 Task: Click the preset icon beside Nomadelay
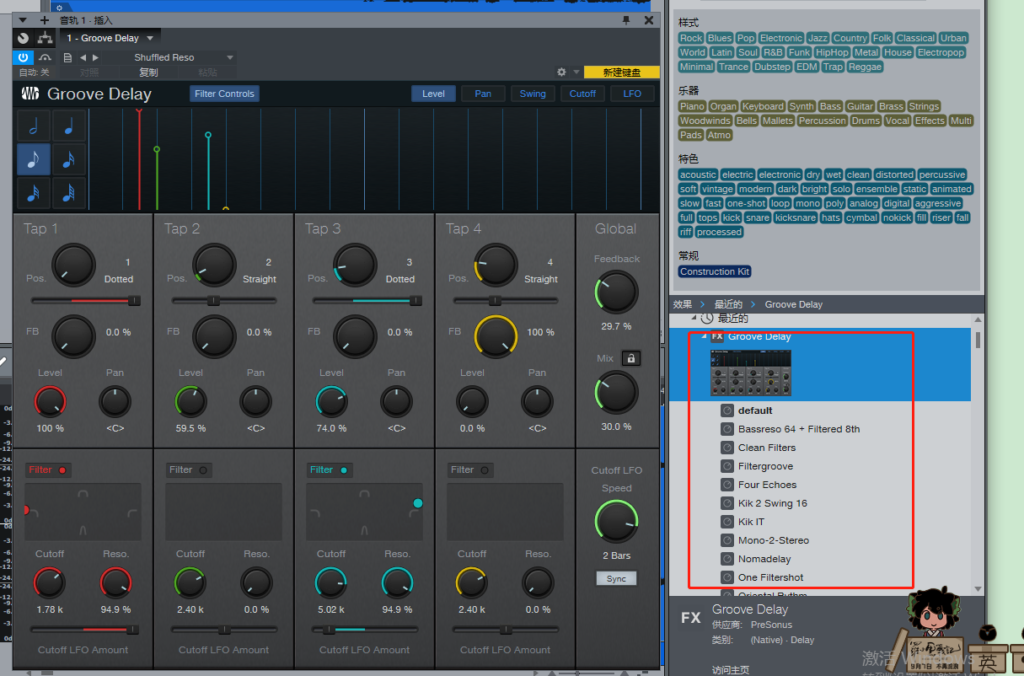(727, 559)
